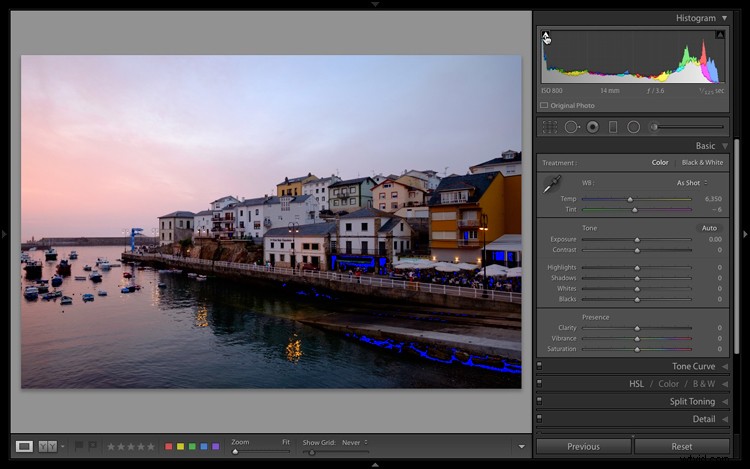Open Before/After view options arrow

pyautogui.click(x=63, y=447)
